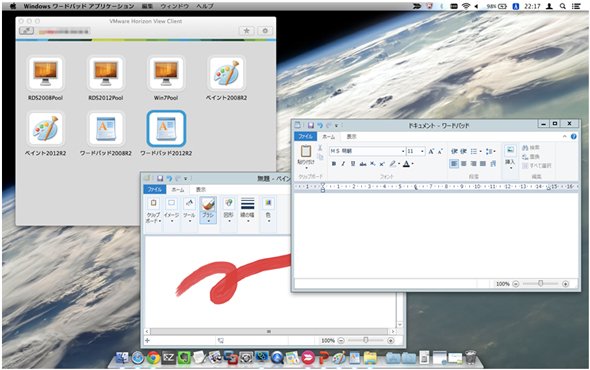Click the WordPad help icon
The height and width of the screenshot is (370, 590).
click(x=573, y=137)
